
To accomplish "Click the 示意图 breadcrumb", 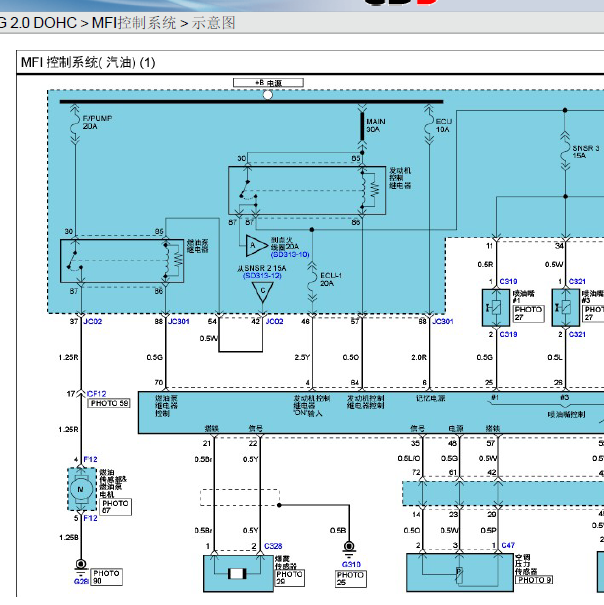I will pyautogui.click(x=213, y=23).
